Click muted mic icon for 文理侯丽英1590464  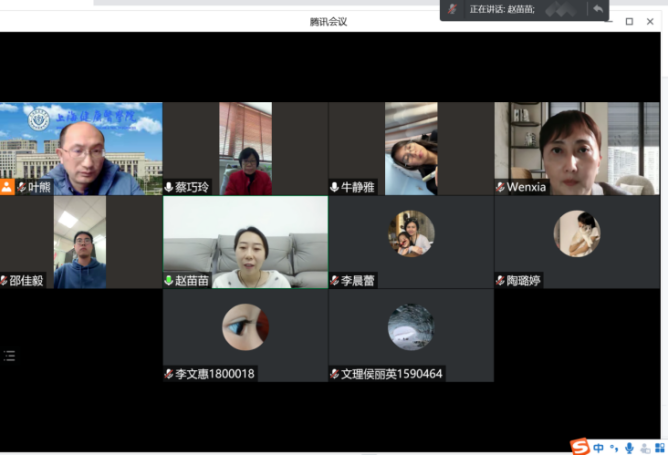(x=335, y=374)
